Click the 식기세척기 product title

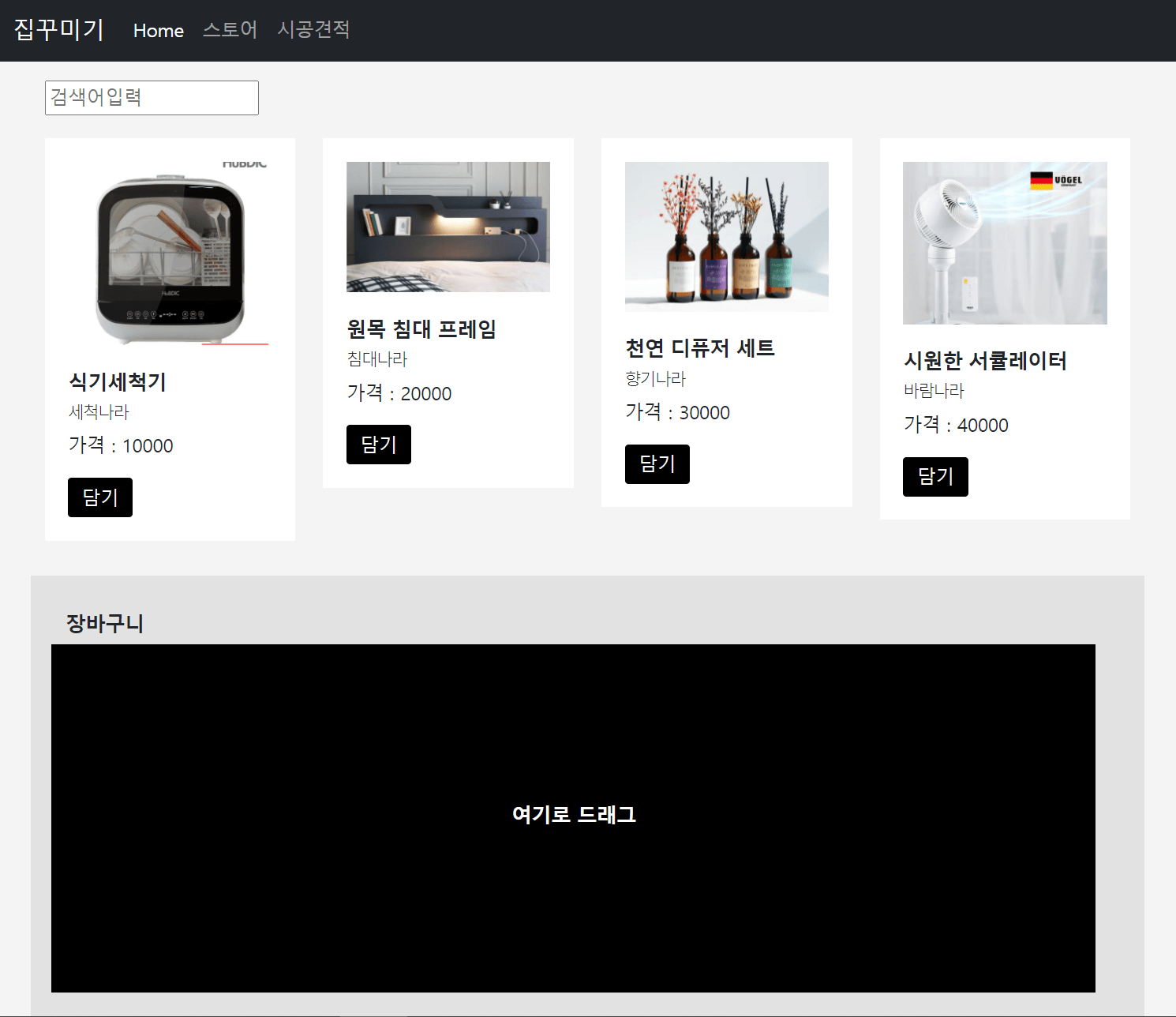[118, 382]
